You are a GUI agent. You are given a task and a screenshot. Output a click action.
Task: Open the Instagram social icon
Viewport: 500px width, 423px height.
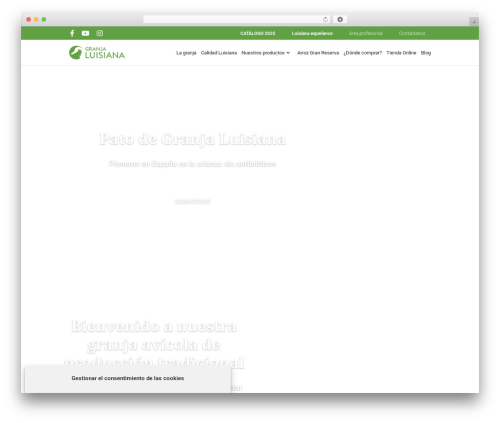pyautogui.click(x=99, y=33)
